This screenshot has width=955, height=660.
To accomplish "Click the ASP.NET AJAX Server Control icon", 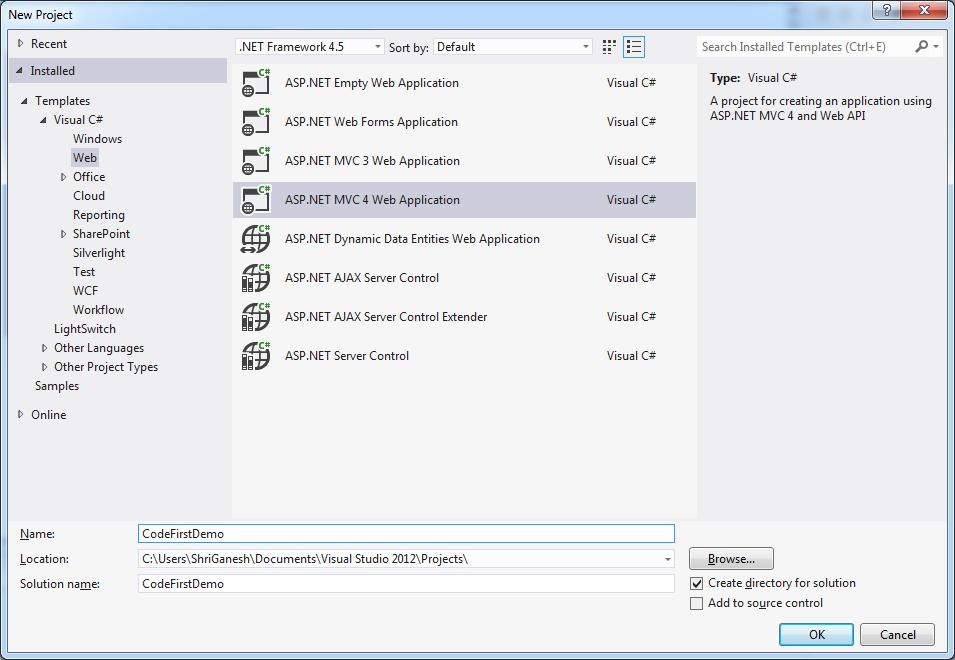I will point(256,278).
